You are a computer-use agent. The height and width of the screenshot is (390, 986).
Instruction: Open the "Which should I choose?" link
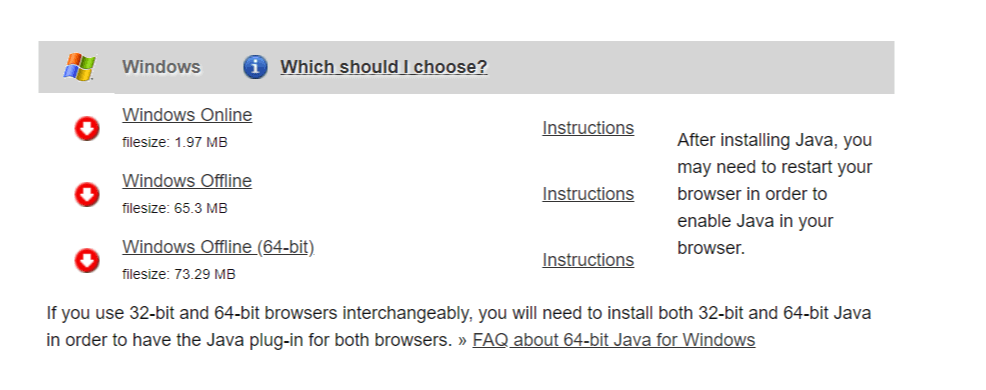384,67
